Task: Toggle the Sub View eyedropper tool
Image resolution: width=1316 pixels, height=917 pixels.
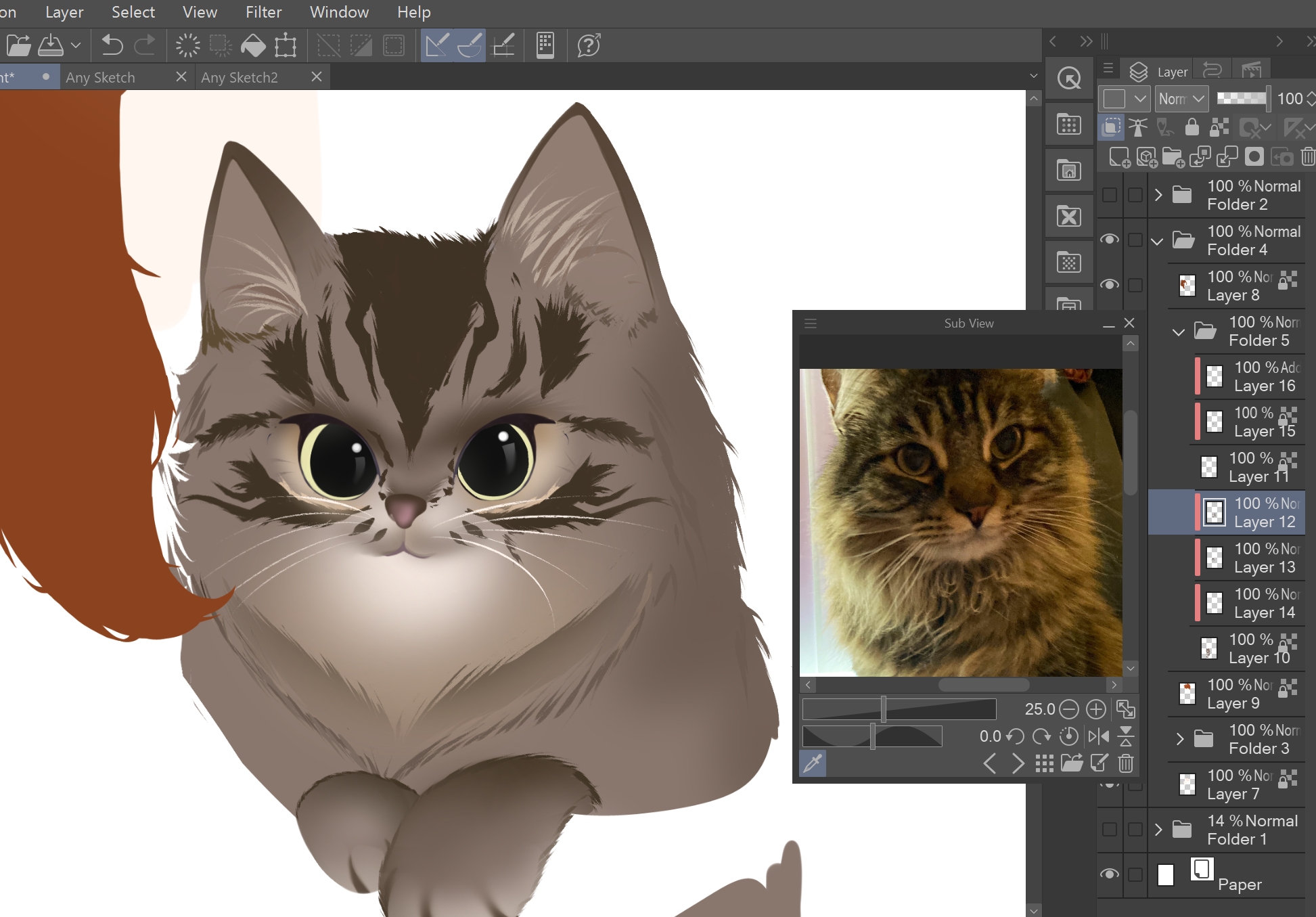Action: coord(813,763)
